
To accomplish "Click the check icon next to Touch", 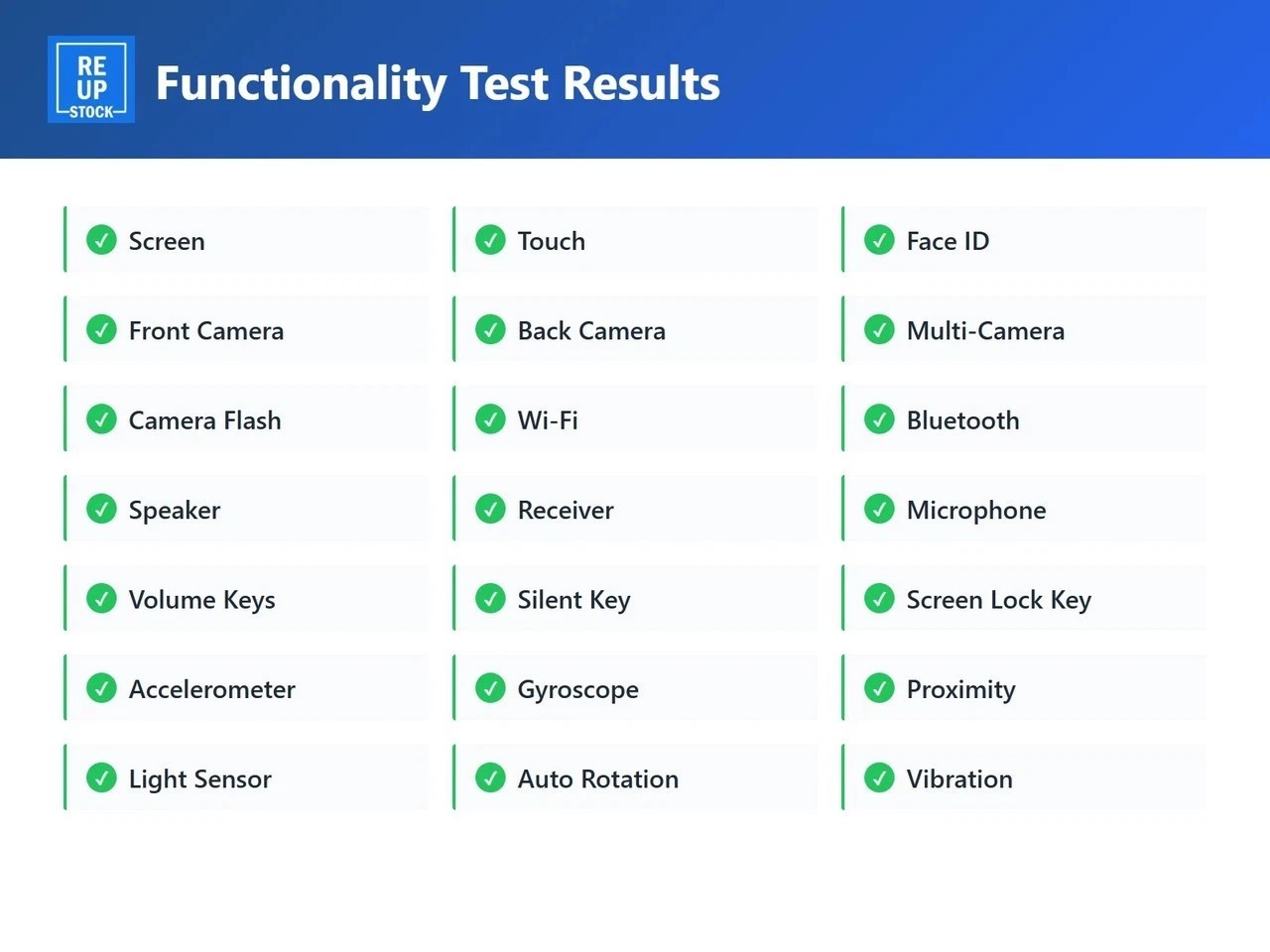I will 490,240.
